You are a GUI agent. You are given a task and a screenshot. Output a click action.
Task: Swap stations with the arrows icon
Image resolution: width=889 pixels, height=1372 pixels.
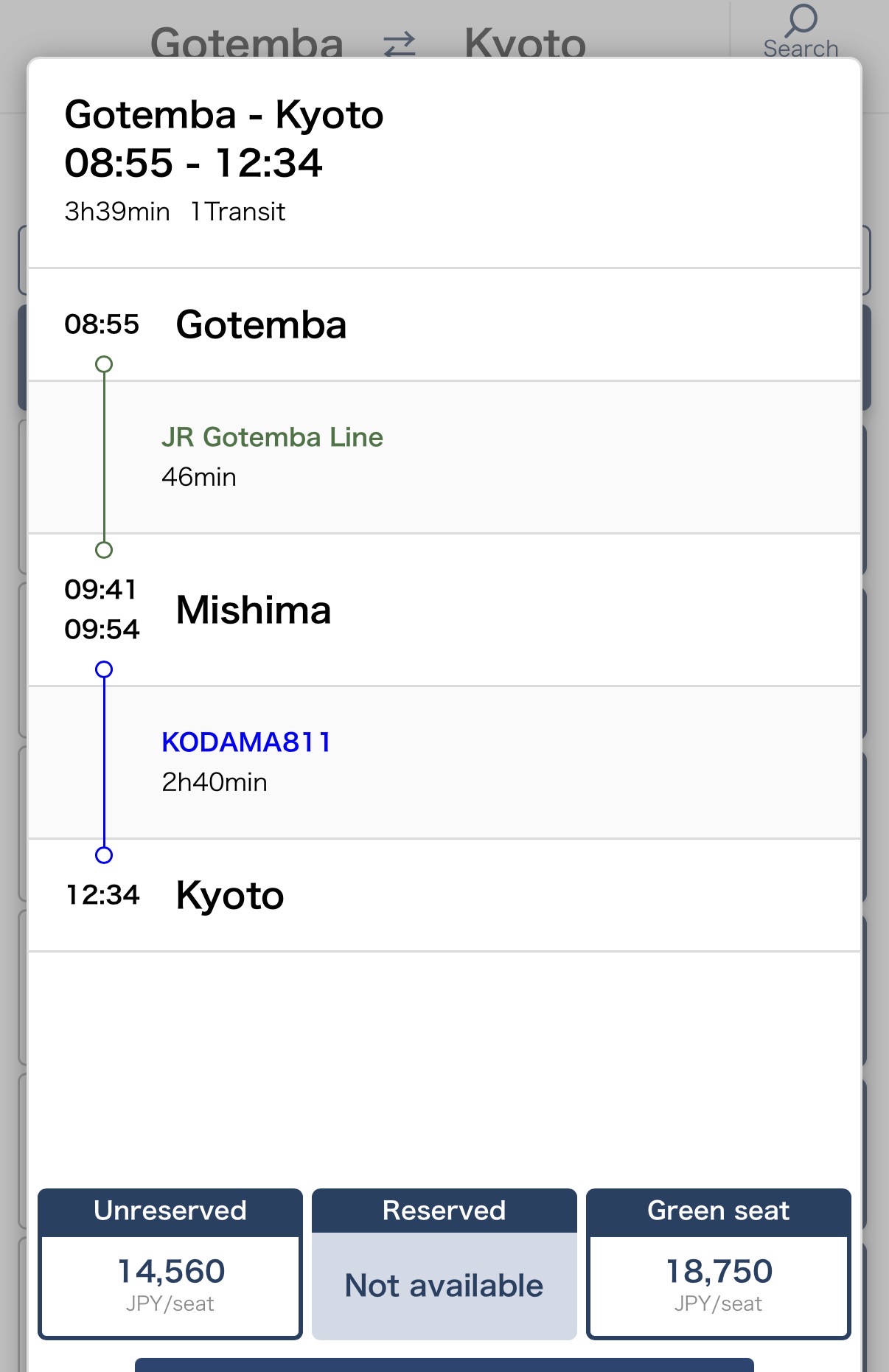coord(400,44)
